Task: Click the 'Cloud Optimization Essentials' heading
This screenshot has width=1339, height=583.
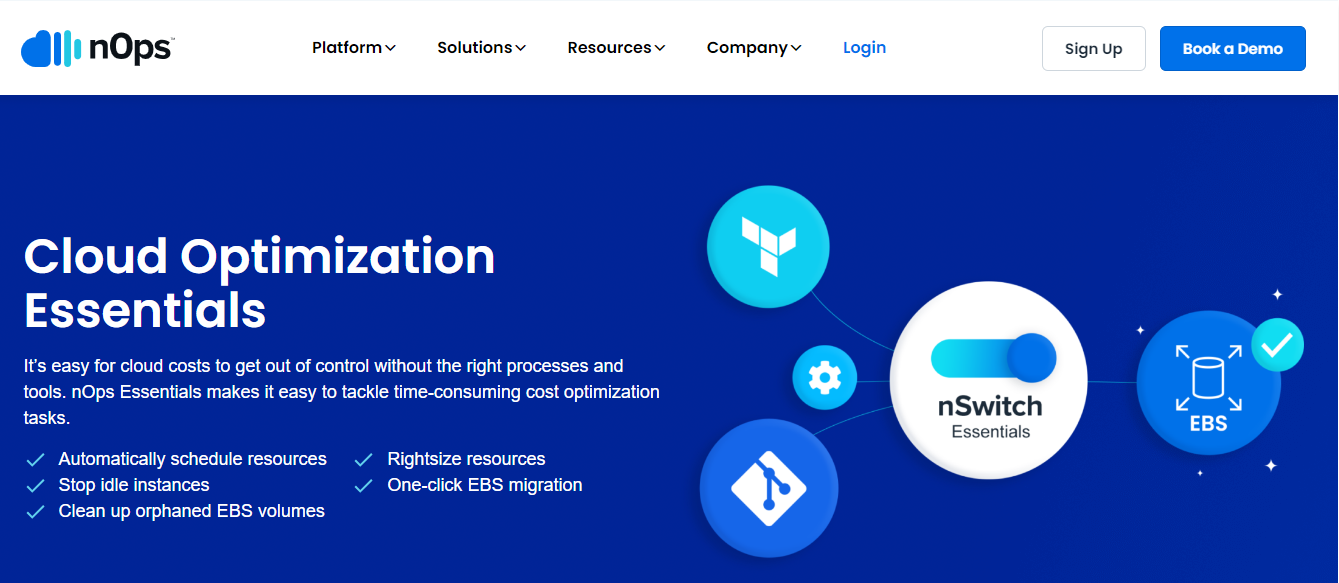Action: (259, 285)
